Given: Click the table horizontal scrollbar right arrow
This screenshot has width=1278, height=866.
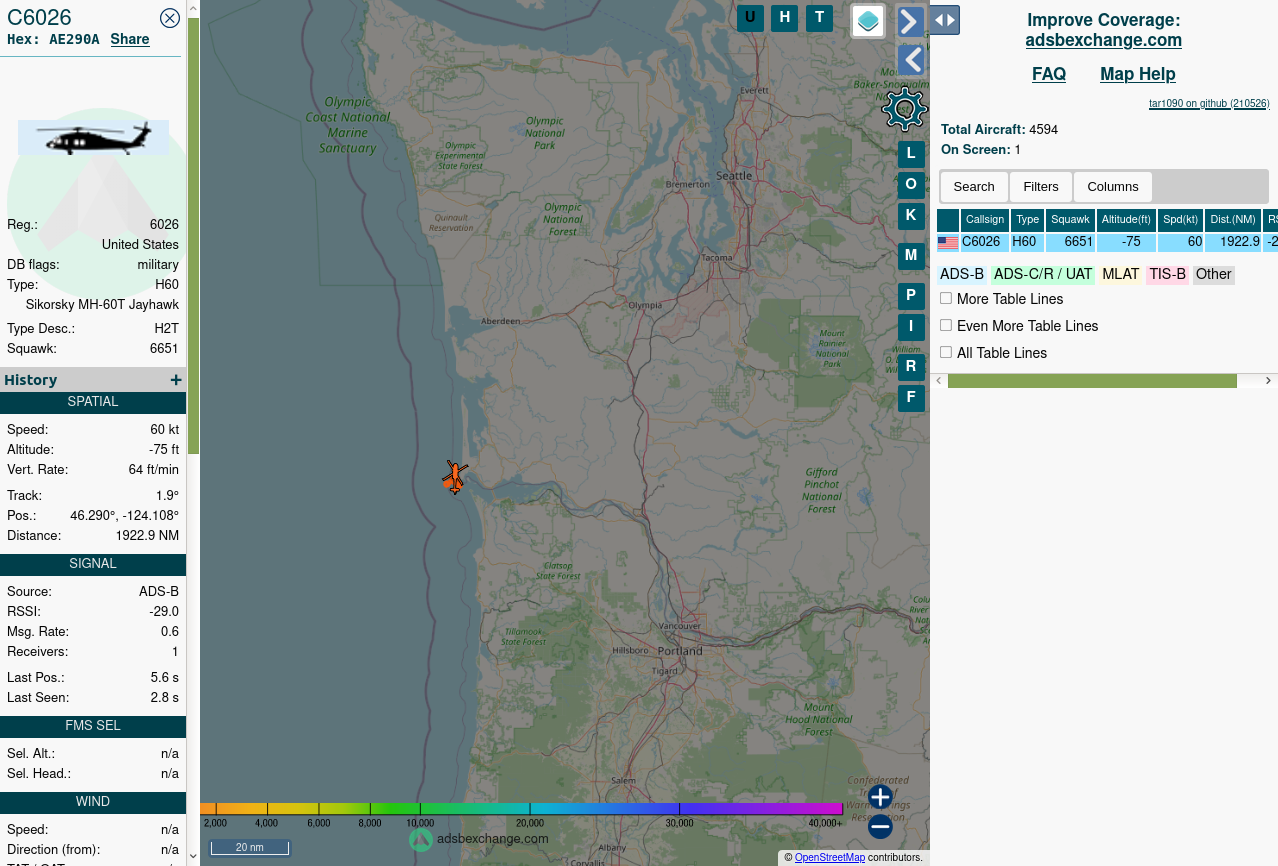Looking at the screenshot, I should [1268, 381].
